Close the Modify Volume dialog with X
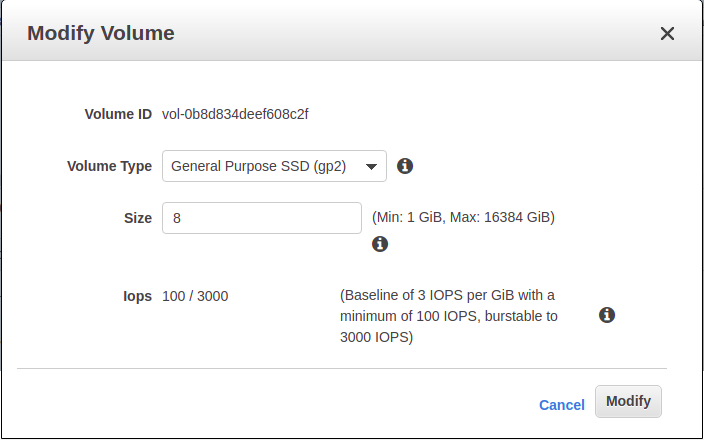This screenshot has width=704, height=440. tap(667, 33)
